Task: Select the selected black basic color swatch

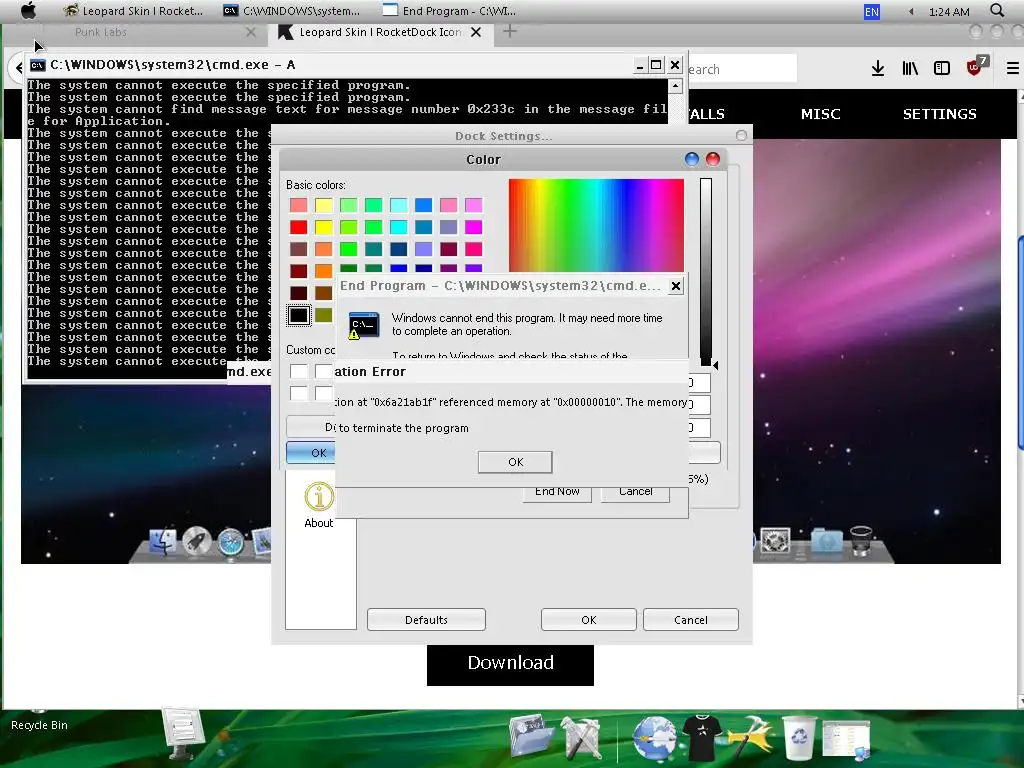Action: click(x=299, y=315)
